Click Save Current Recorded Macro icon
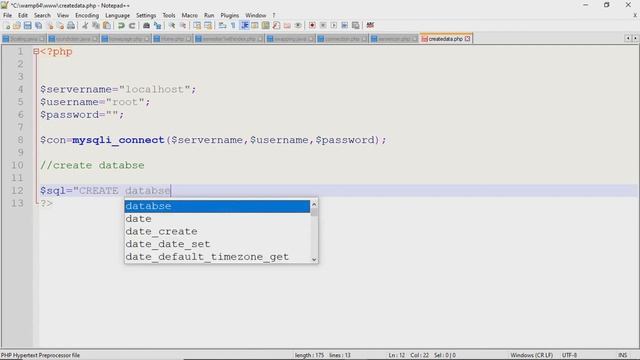Screen dimensions: 640x360 (x=356, y=26)
